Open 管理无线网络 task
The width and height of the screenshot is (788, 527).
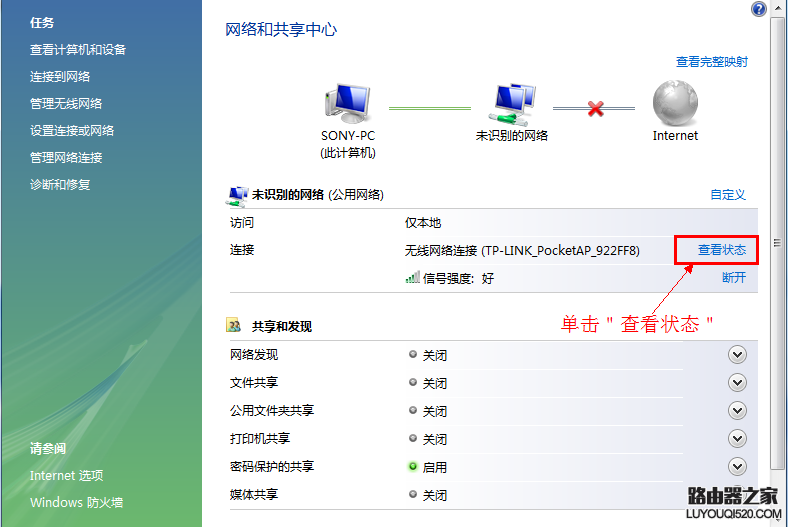(x=66, y=103)
